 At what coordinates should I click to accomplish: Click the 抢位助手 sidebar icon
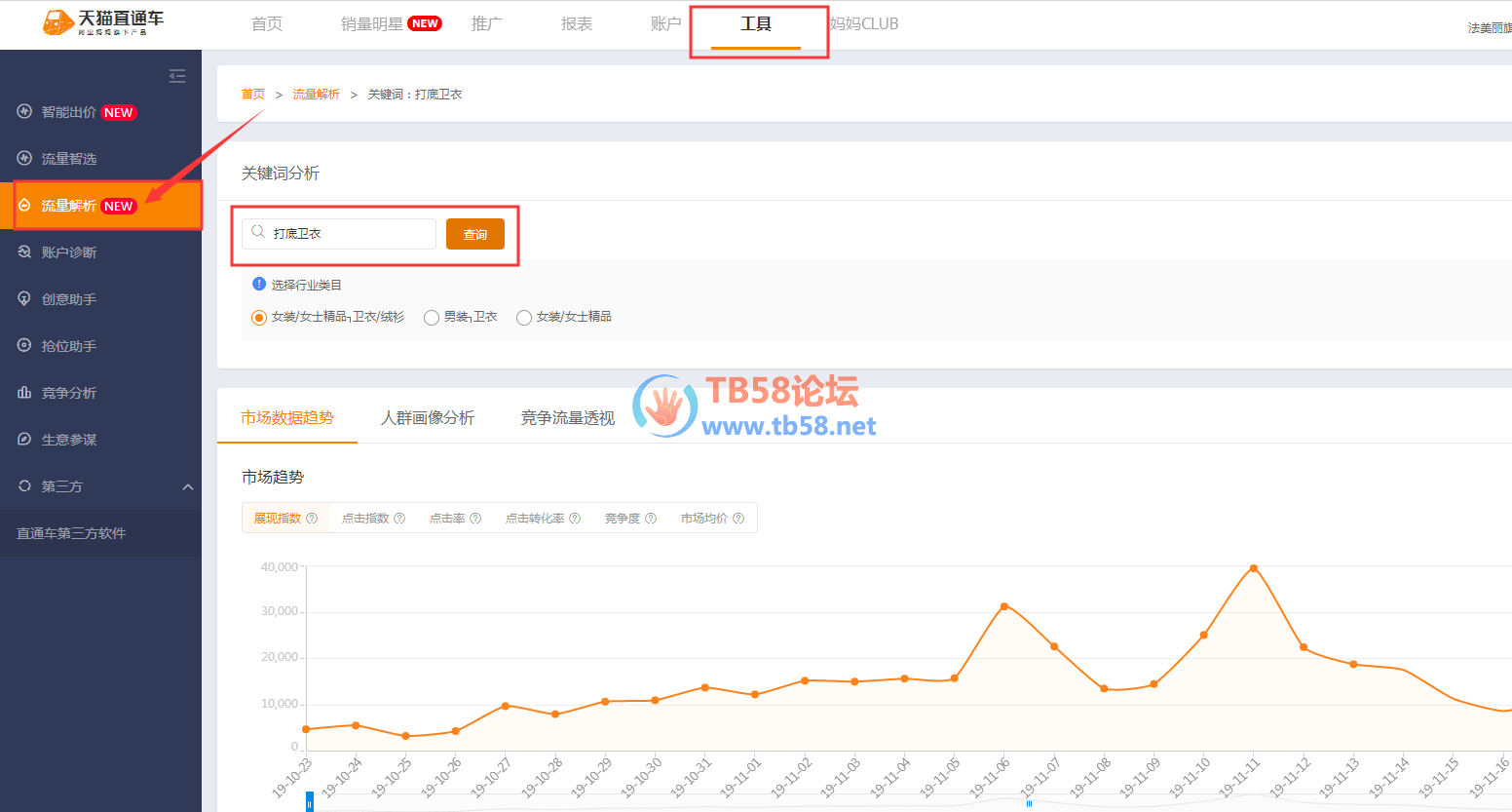[x=24, y=345]
